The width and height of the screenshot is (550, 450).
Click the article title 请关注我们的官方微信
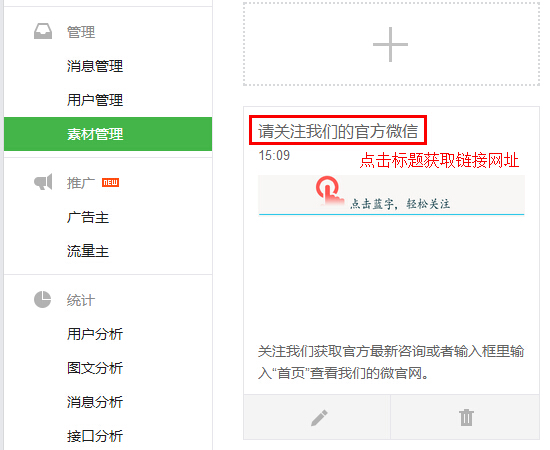[338, 131]
